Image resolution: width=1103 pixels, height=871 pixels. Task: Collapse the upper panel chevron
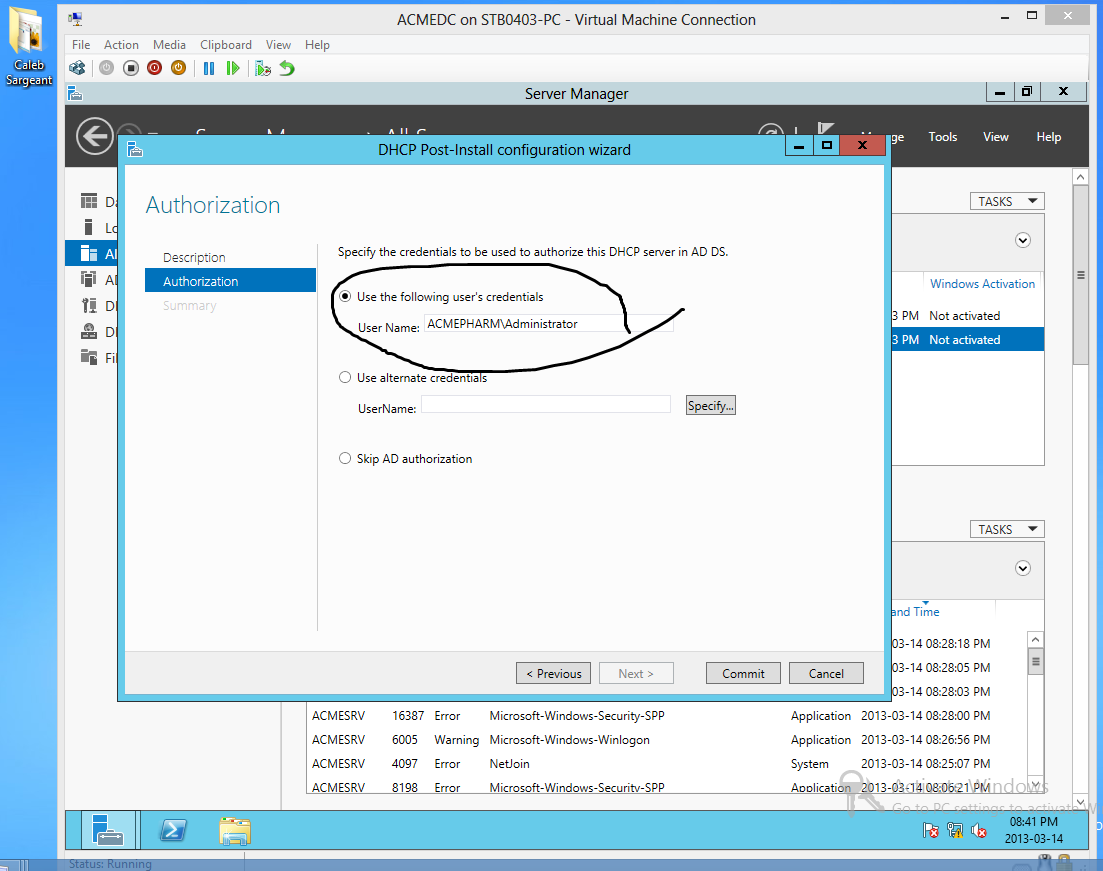[x=1023, y=241]
